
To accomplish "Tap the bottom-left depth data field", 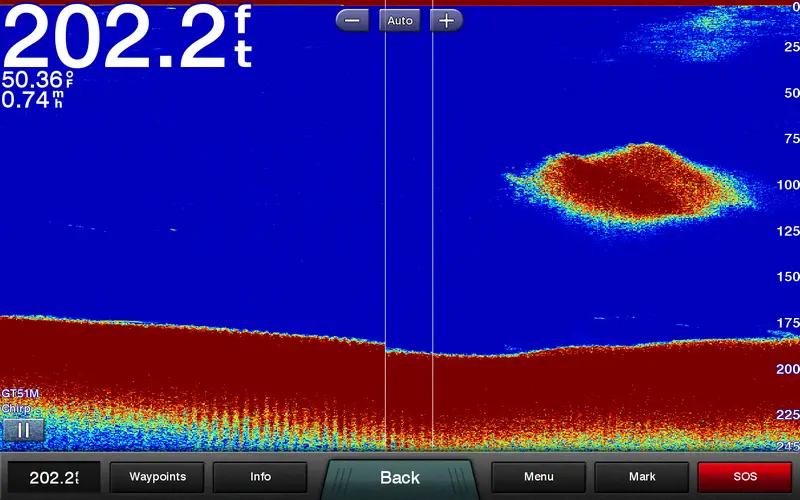I will pyautogui.click(x=54, y=477).
